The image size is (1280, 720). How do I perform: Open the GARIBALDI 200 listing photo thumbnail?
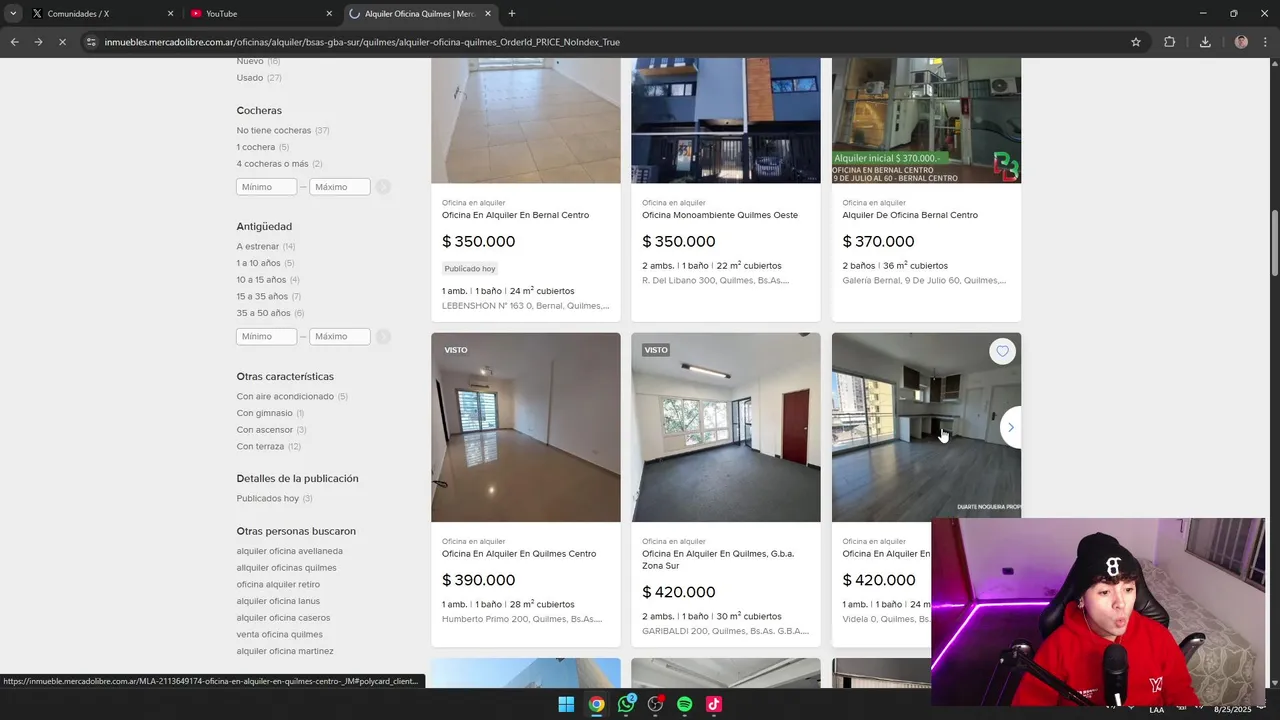click(726, 427)
